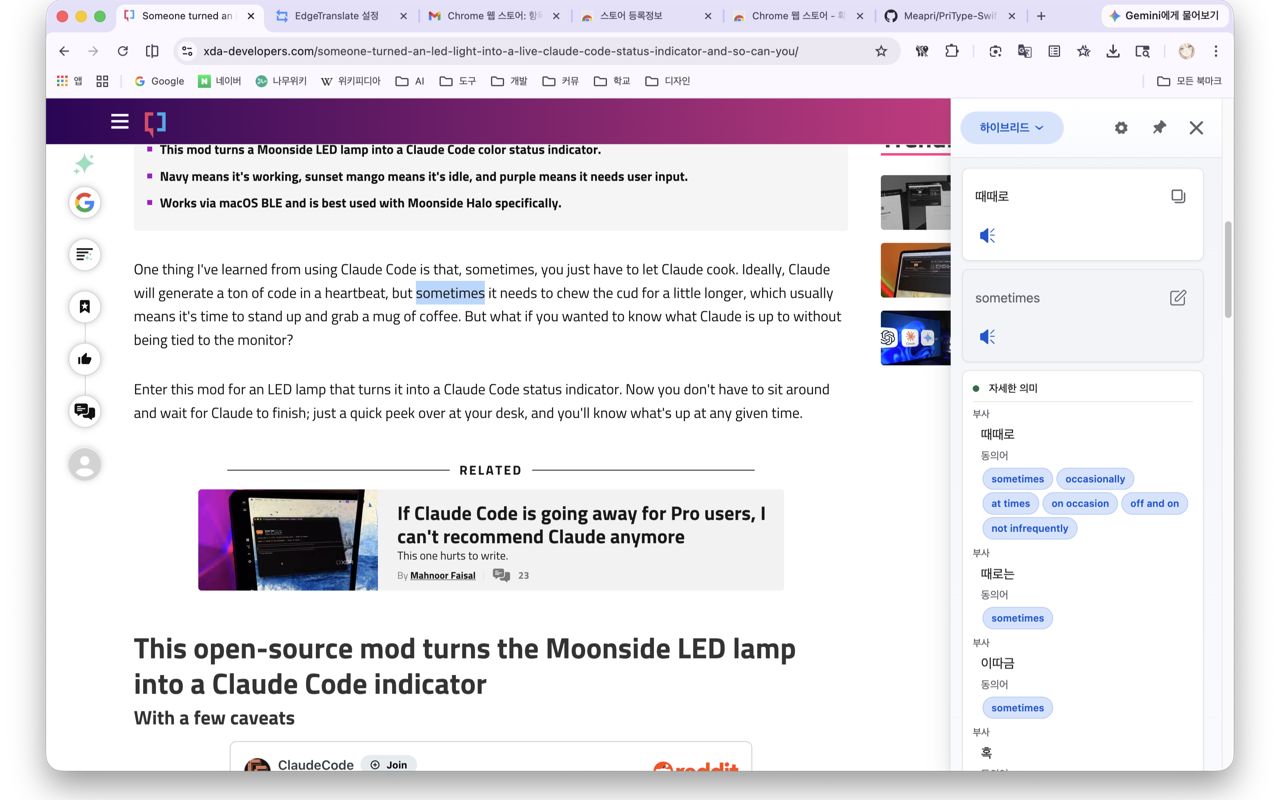Open the article summary list icon

pyautogui.click(x=85, y=255)
